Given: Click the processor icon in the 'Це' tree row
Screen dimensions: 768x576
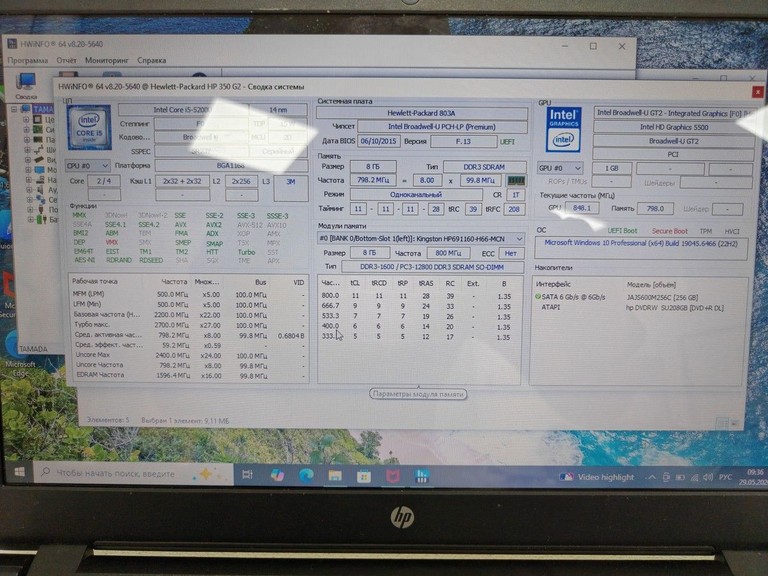Looking at the screenshot, I should [x=38, y=120].
